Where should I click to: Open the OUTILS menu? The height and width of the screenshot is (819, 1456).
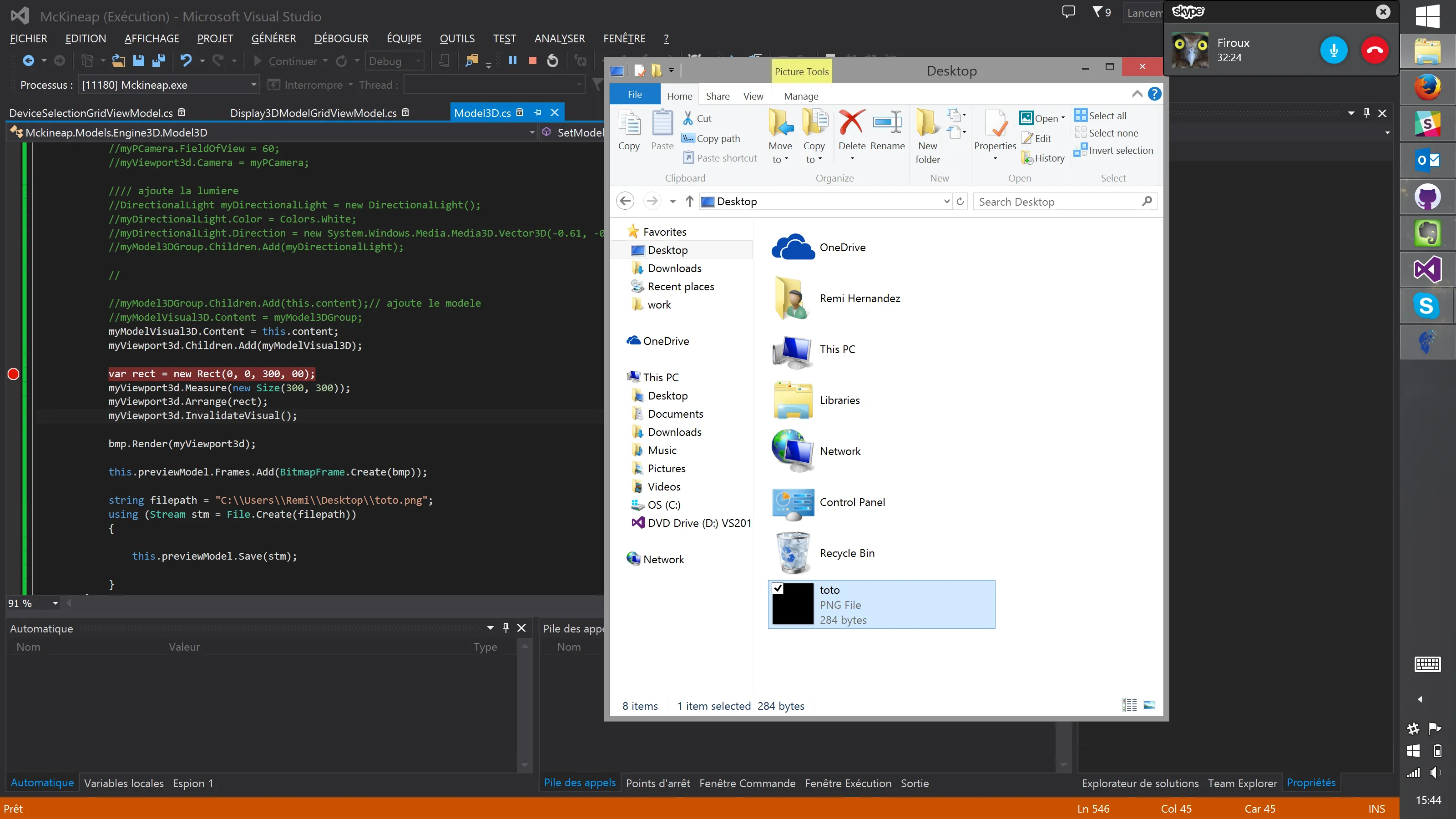(x=457, y=38)
